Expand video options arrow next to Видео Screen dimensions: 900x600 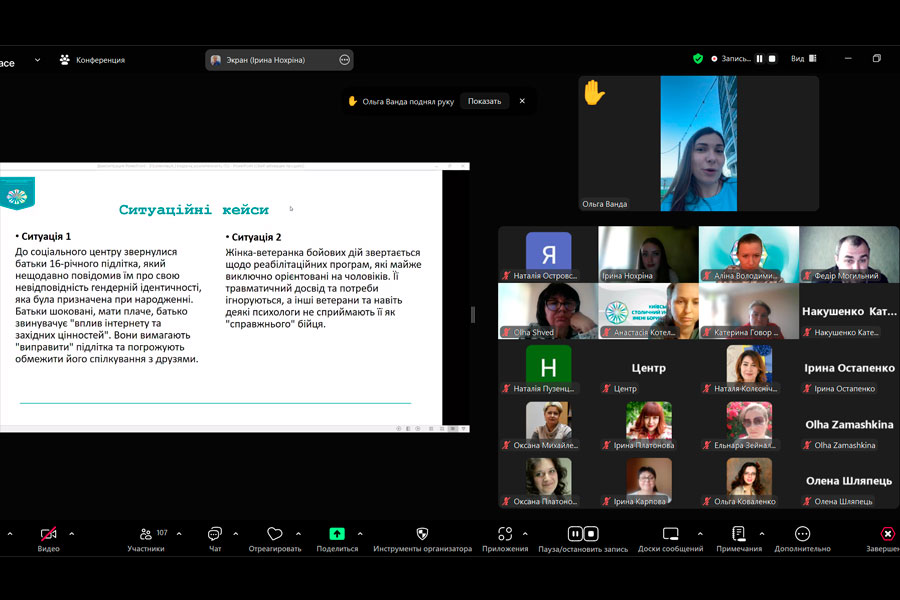[72, 534]
